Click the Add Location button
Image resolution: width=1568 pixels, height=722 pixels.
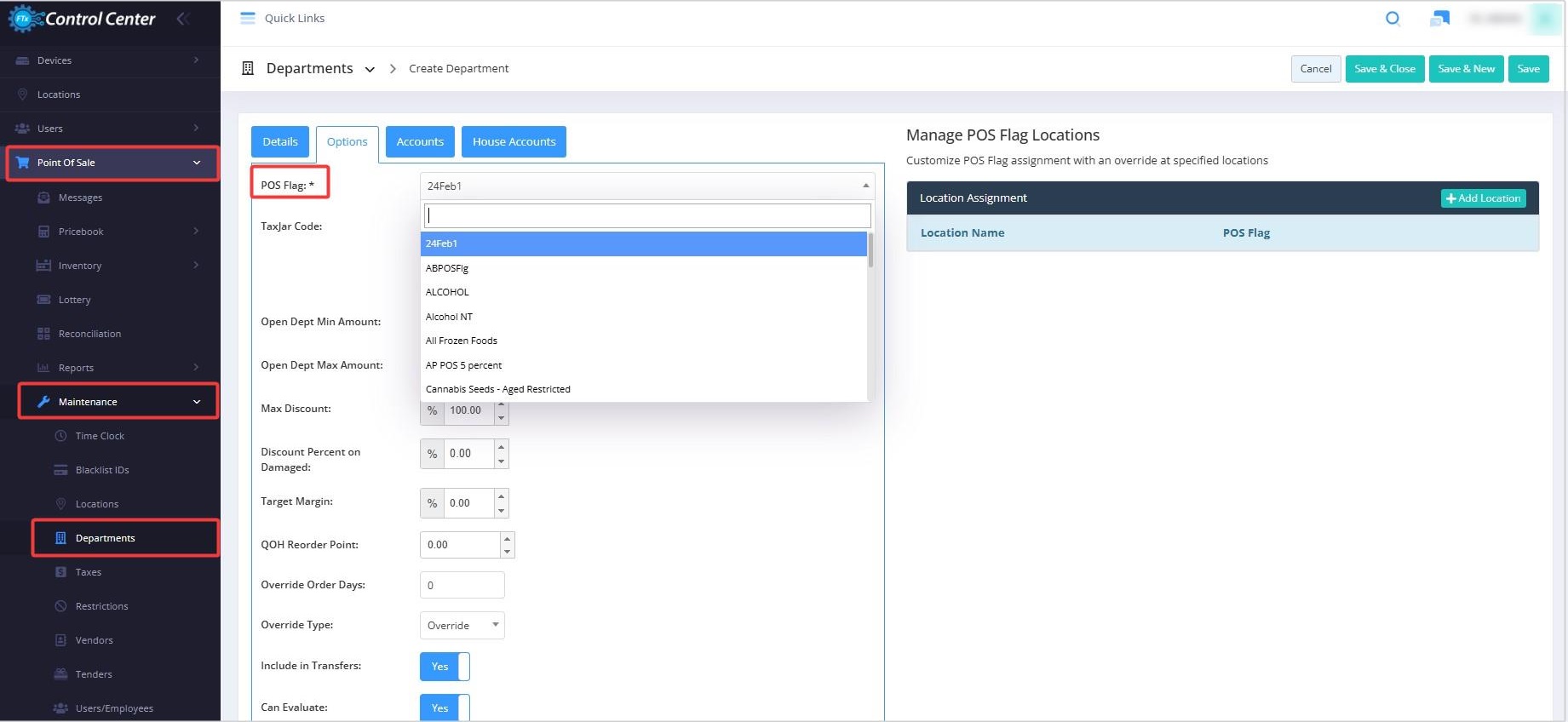(1483, 198)
